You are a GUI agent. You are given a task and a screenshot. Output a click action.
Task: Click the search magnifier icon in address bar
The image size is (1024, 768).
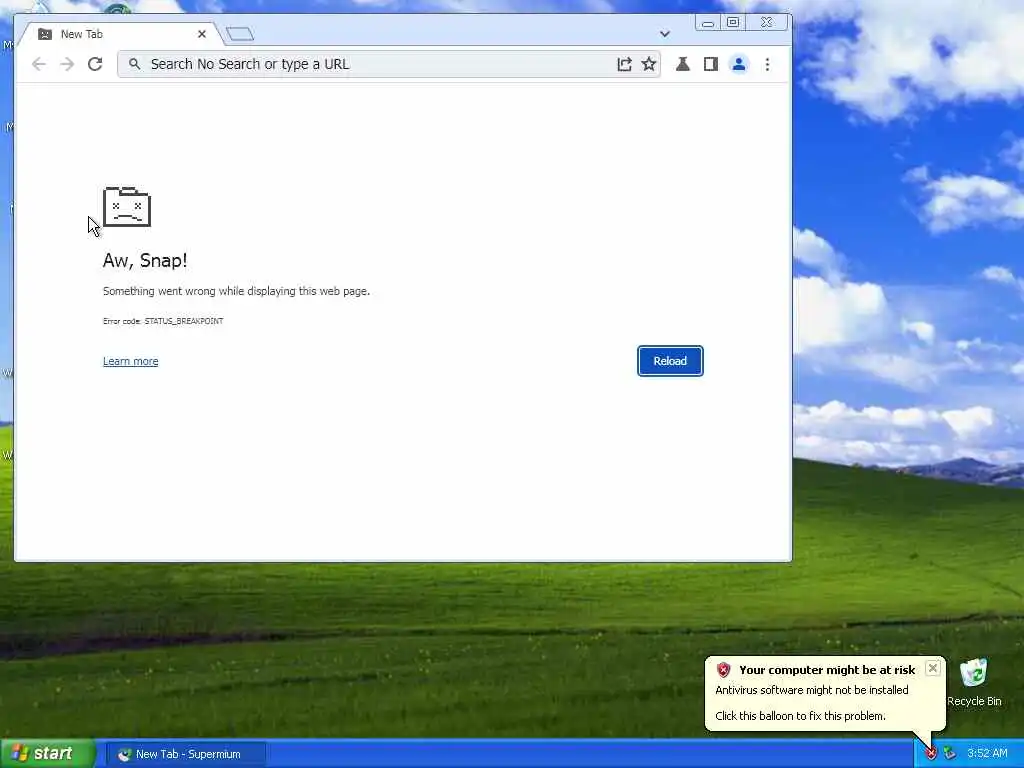tap(134, 64)
